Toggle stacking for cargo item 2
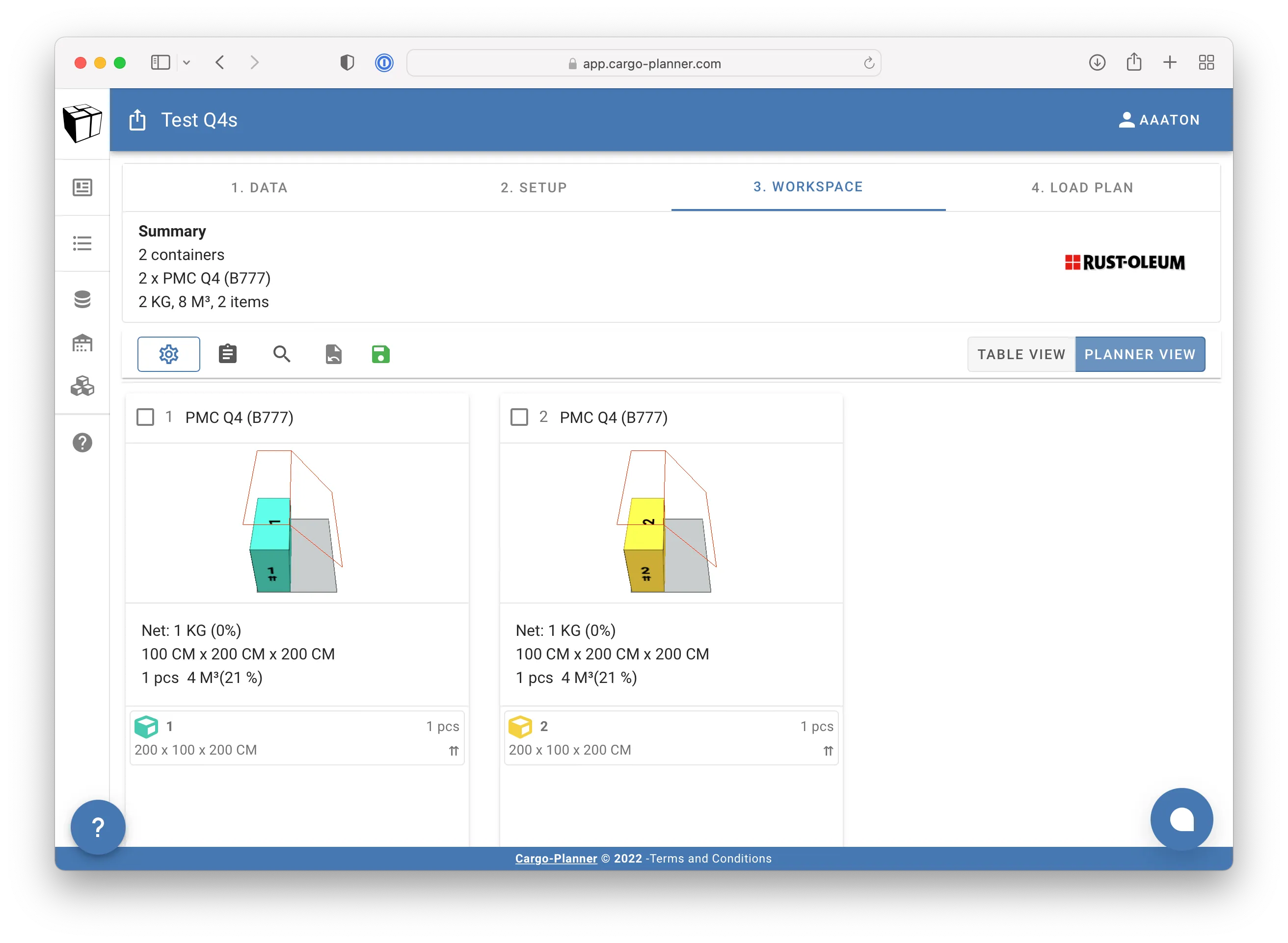 coord(828,751)
